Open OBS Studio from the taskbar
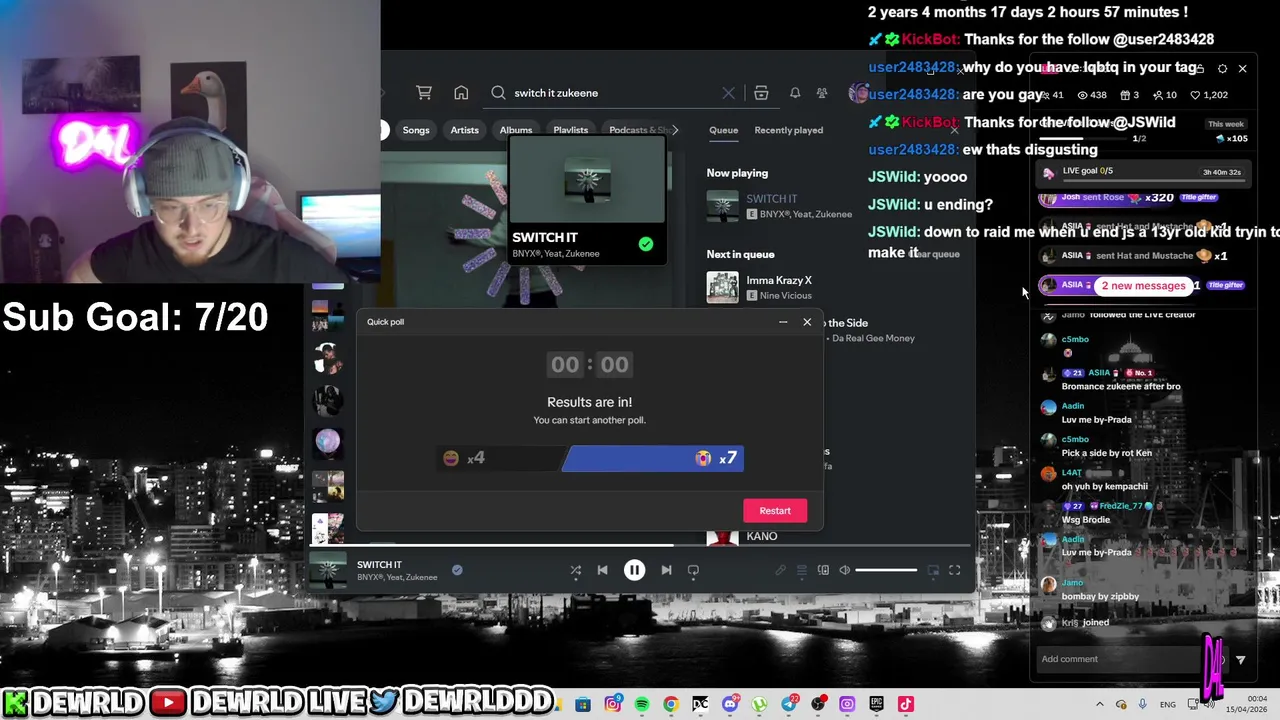 coord(819,704)
